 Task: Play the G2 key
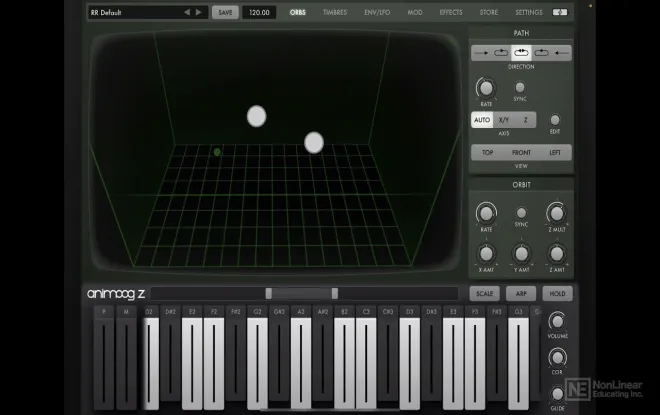pyautogui.click(x=257, y=364)
